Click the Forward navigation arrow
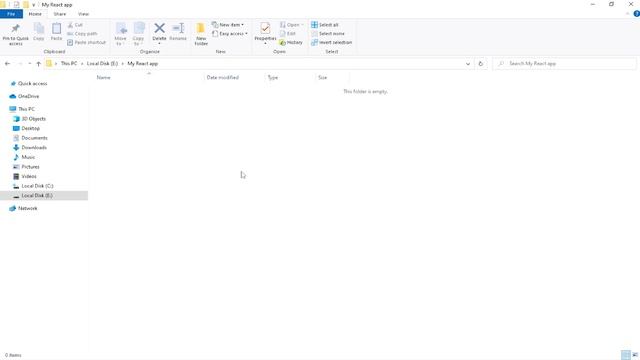640x360 pixels. [20, 64]
